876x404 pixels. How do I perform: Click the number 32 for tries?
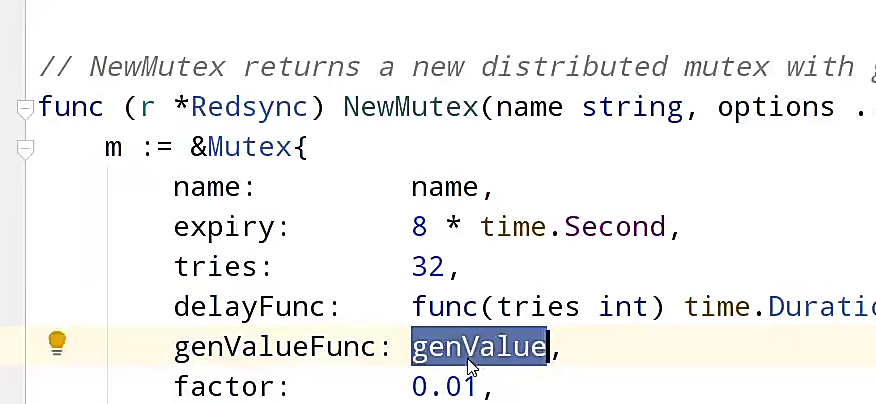coord(428,266)
